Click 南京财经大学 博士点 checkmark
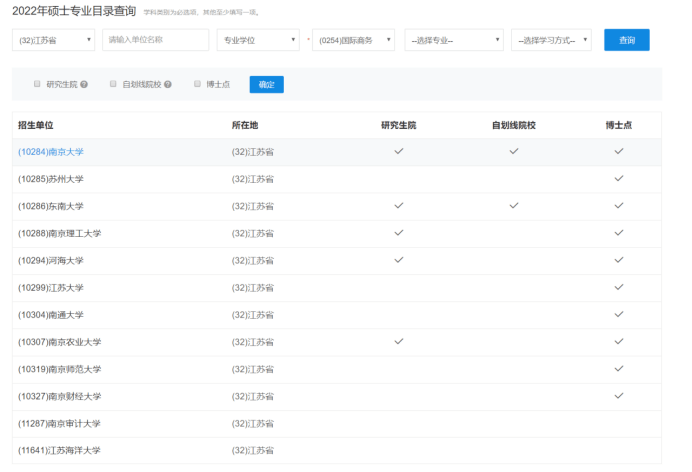 pyautogui.click(x=619, y=396)
